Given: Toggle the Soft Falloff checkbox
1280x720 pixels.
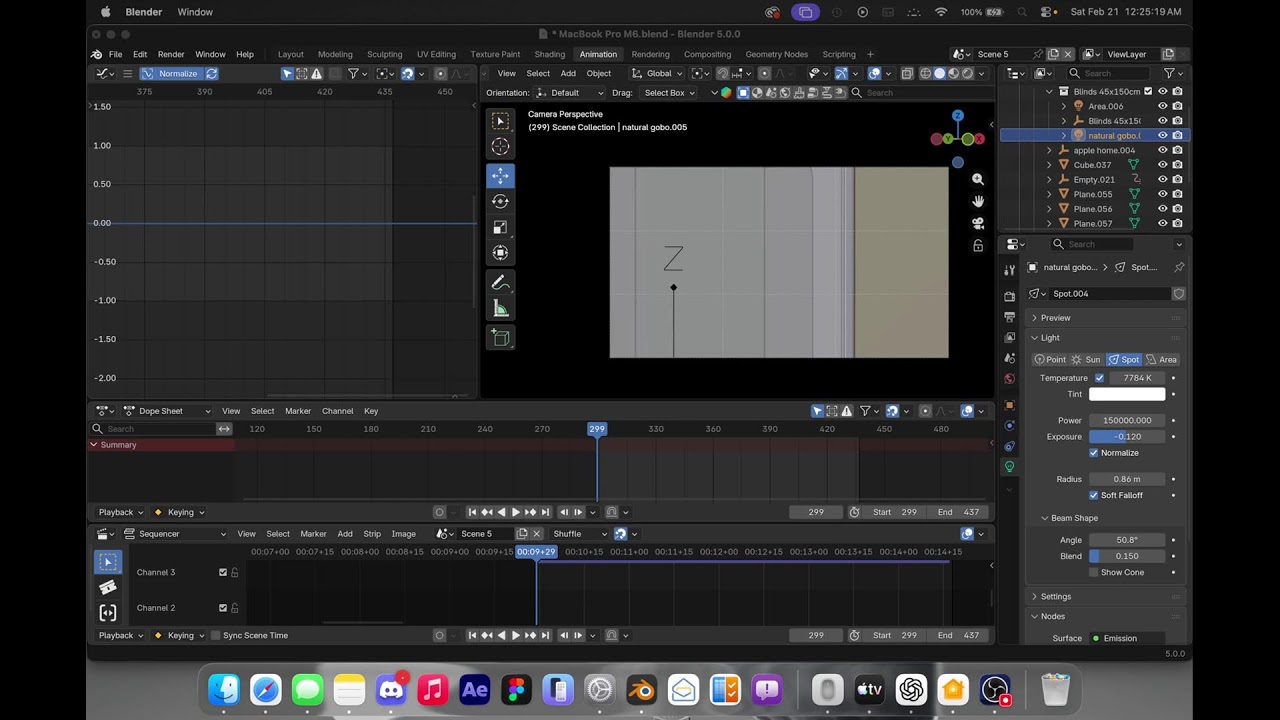Looking at the screenshot, I should (1094, 495).
